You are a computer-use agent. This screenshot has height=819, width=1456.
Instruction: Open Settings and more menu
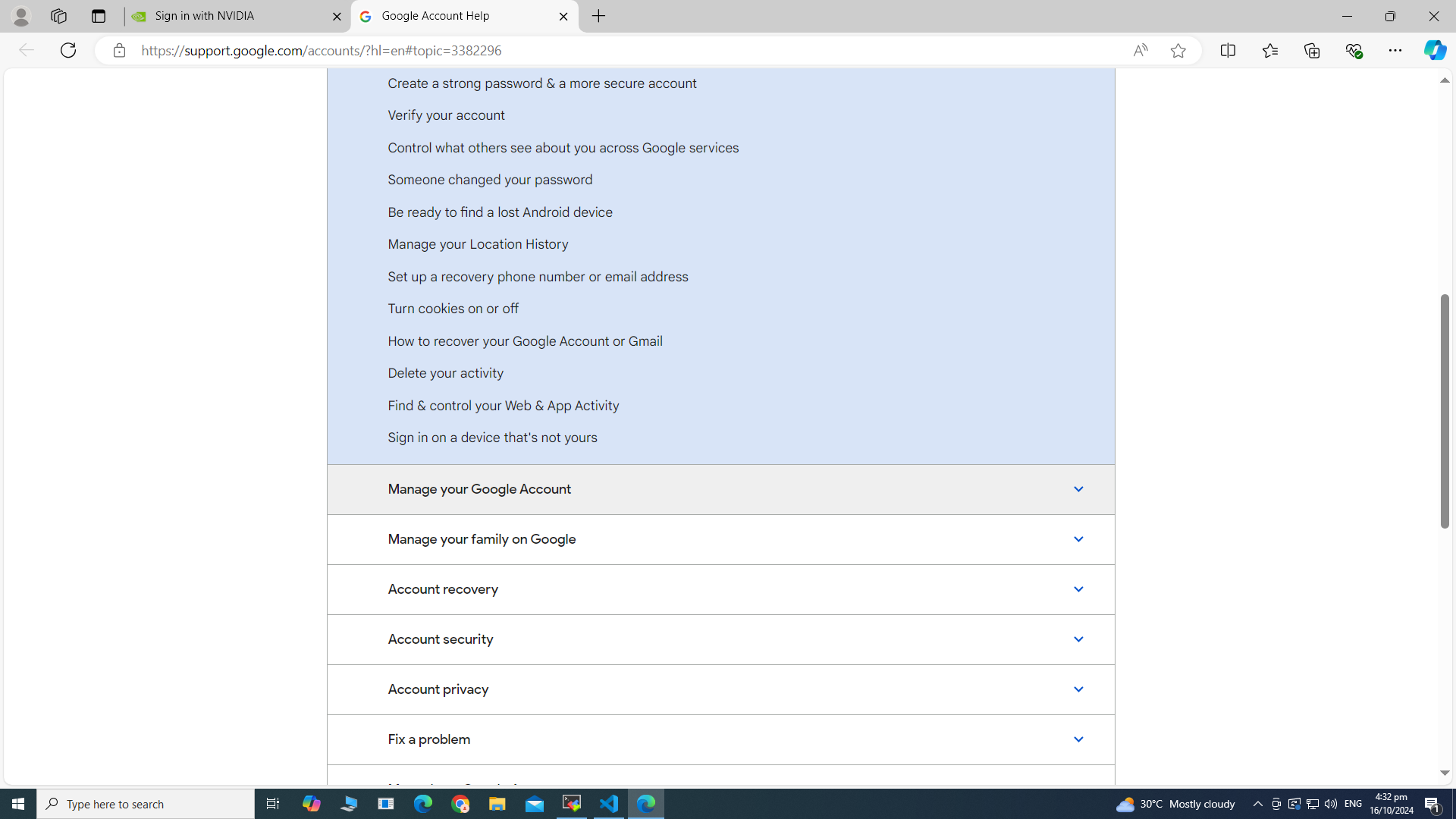point(1395,50)
